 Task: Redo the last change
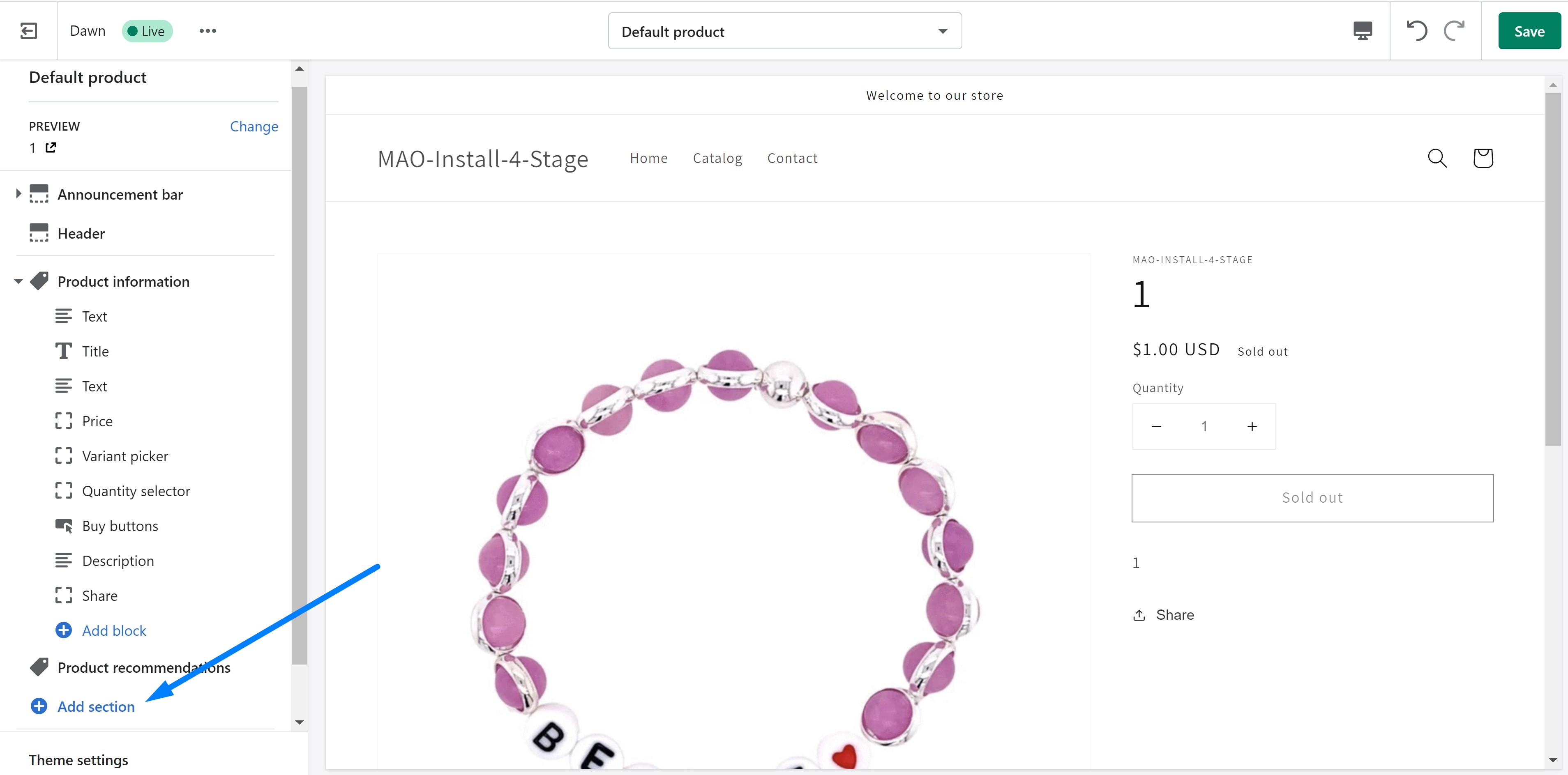coord(1454,31)
